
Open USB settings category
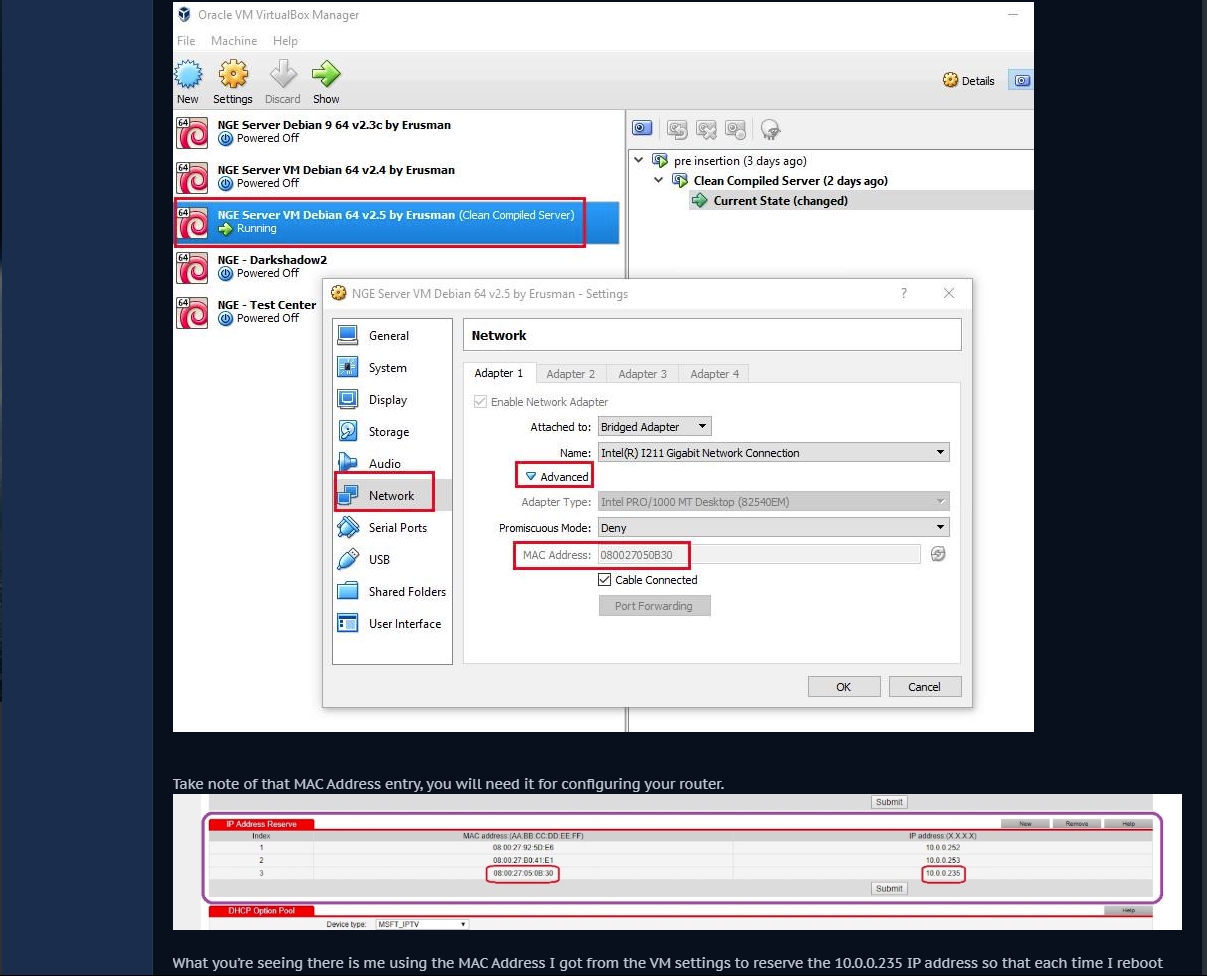[392, 560]
